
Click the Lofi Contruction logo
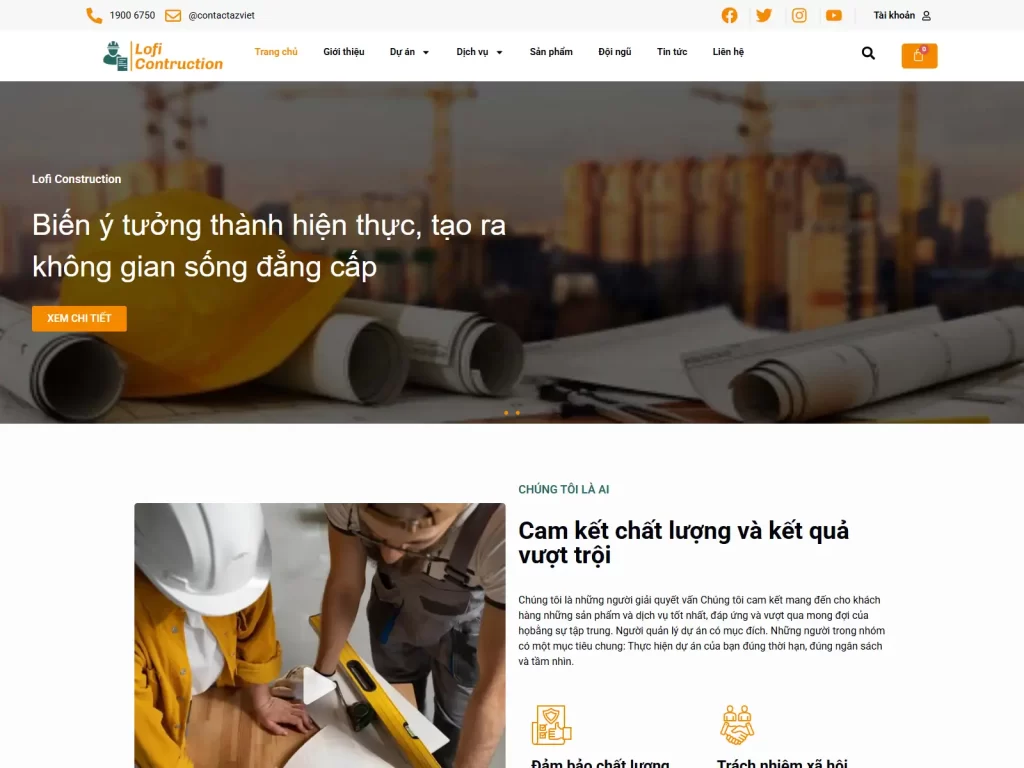click(x=163, y=56)
